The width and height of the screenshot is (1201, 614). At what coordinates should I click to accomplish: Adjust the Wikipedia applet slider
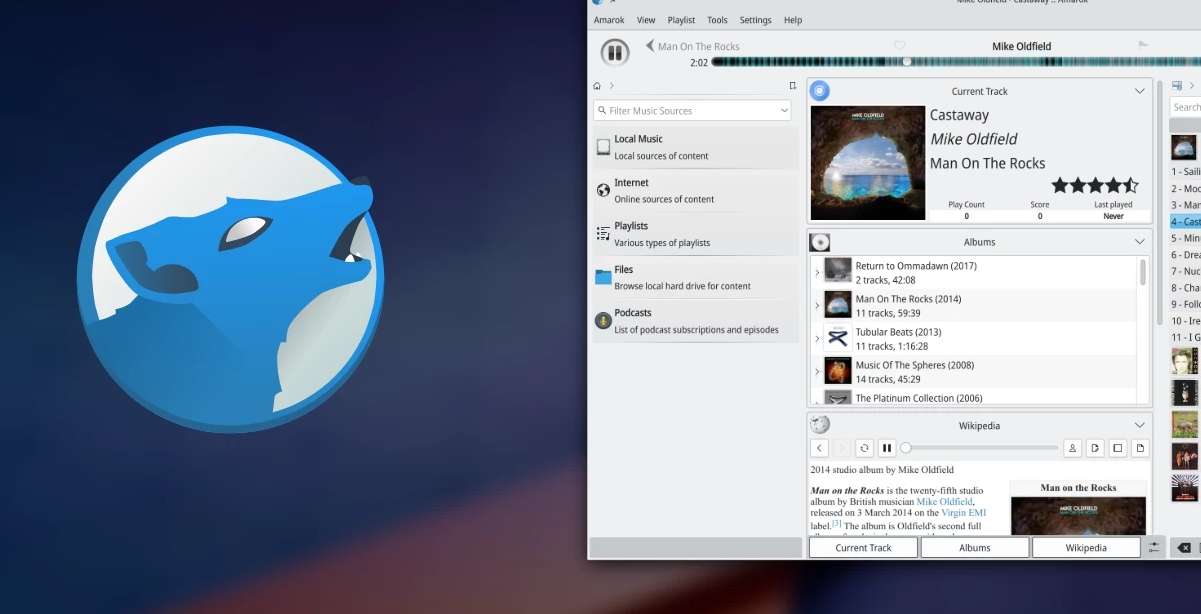pos(979,448)
